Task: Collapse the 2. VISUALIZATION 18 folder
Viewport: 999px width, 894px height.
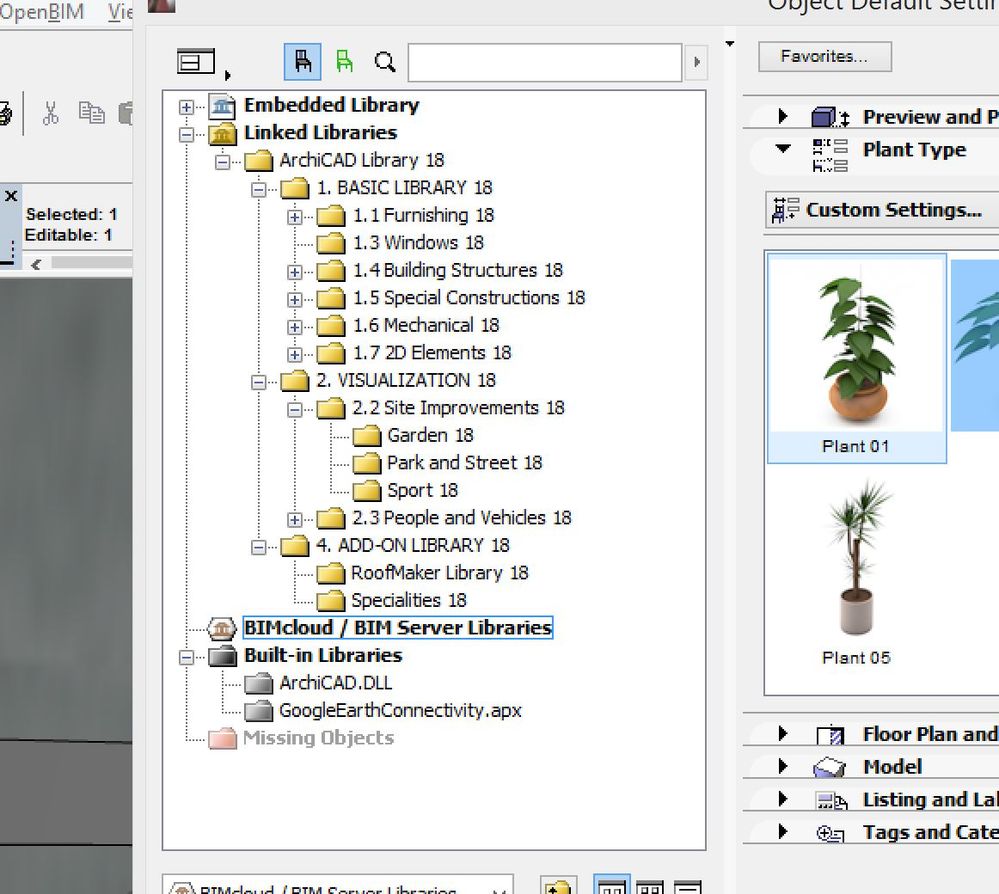Action: coord(259,382)
